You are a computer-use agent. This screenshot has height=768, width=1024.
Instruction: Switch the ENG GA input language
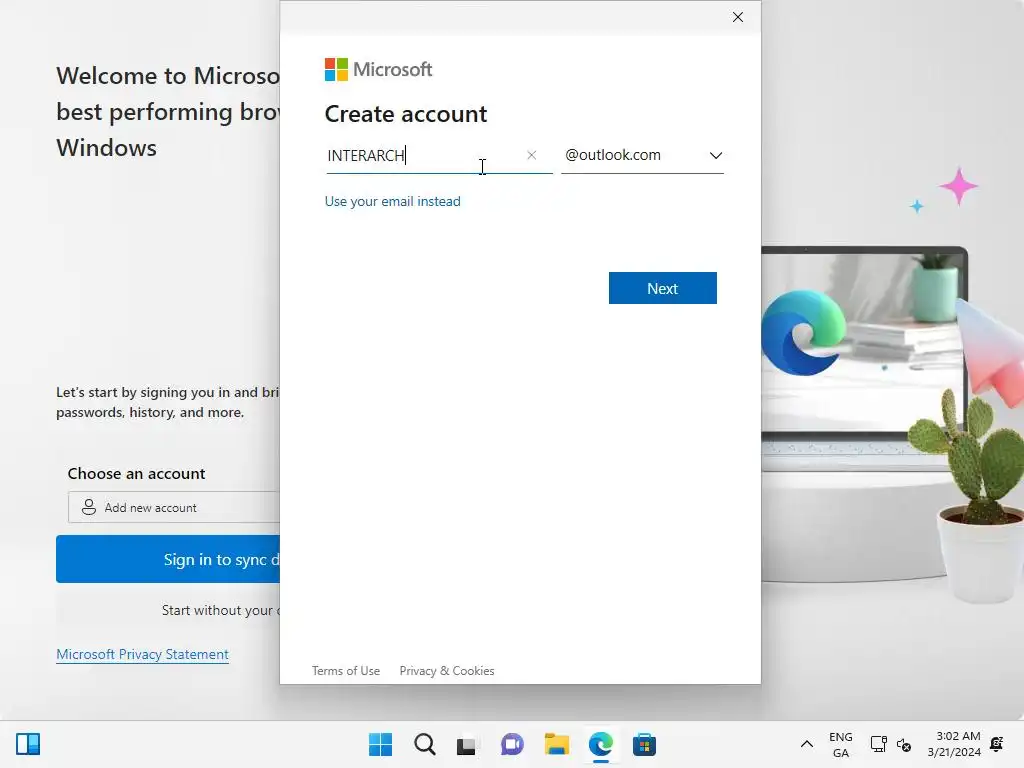click(x=840, y=744)
